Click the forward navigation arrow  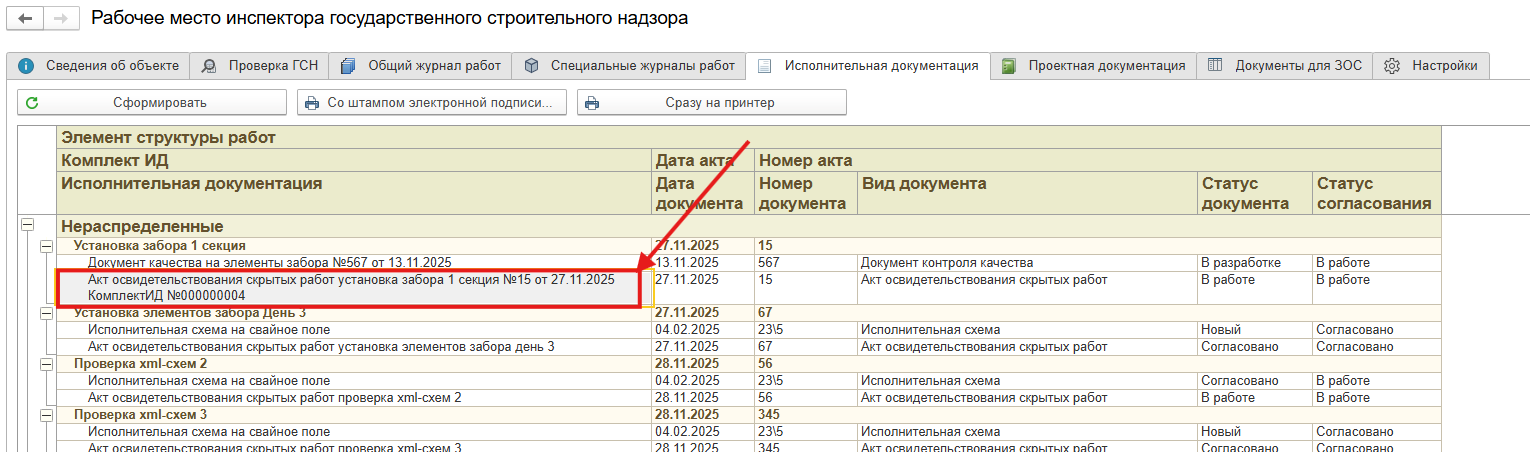[60, 19]
